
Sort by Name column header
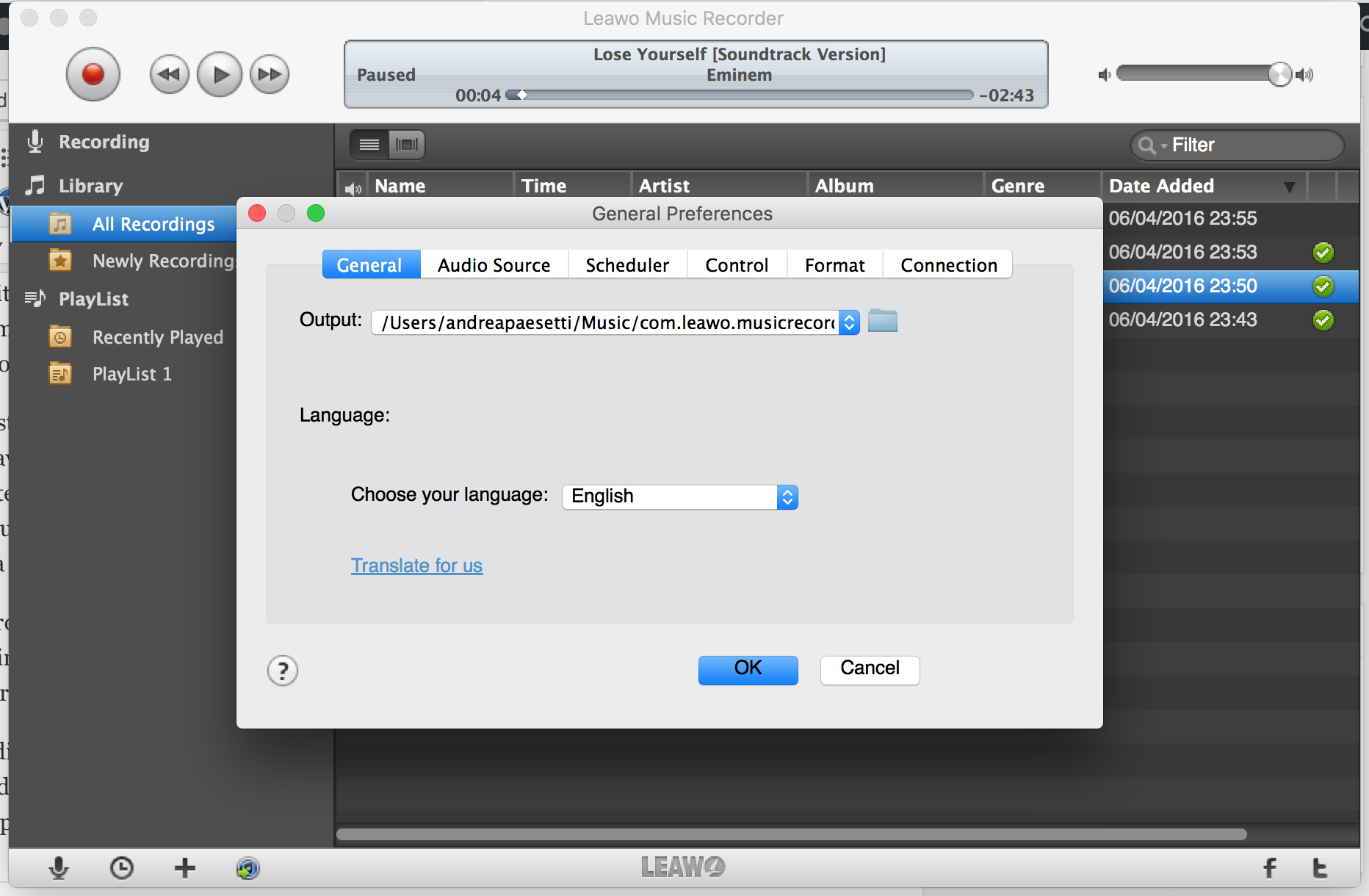[x=440, y=186]
